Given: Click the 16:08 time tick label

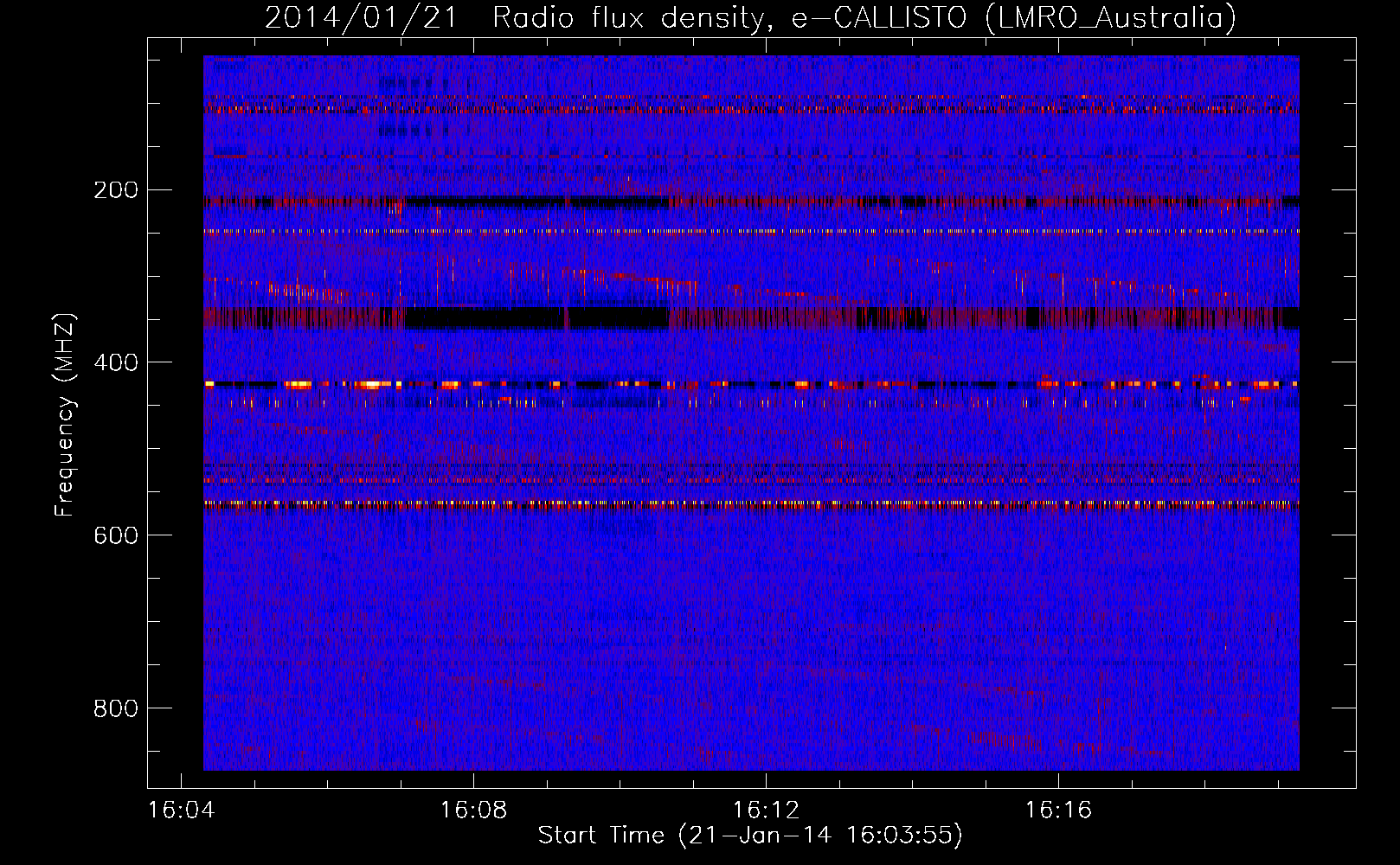Looking at the screenshot, I should click(x=473, y=811).
